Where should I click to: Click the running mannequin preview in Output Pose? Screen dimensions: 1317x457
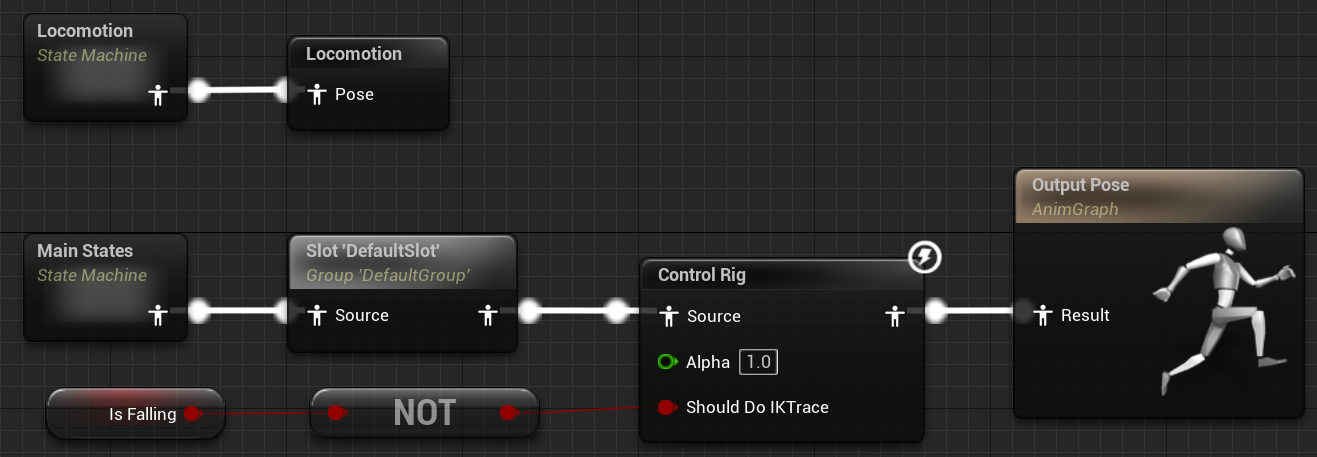(1223, 310)
